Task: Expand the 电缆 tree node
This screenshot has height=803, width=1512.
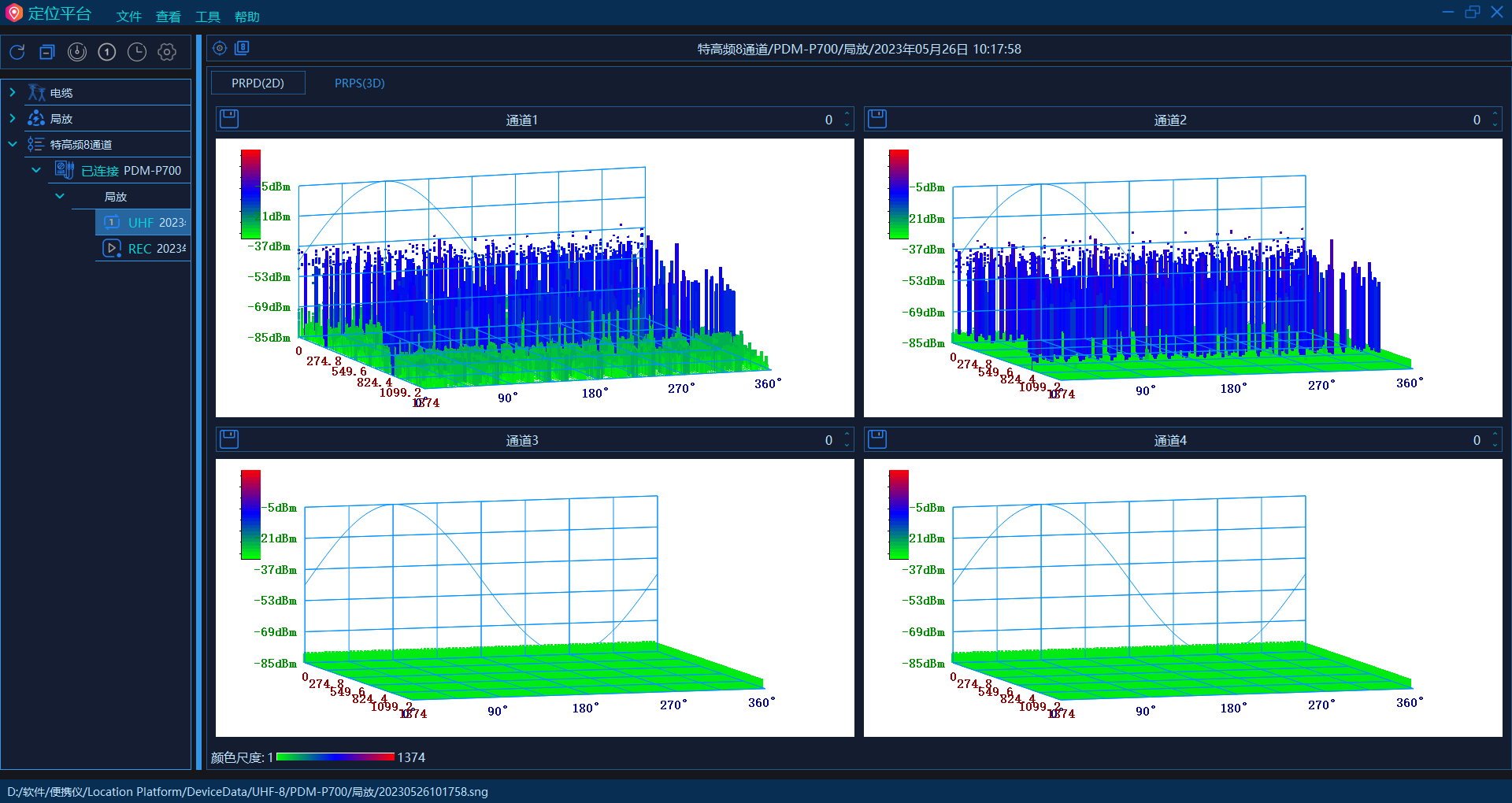Action: tap(13, 93)
